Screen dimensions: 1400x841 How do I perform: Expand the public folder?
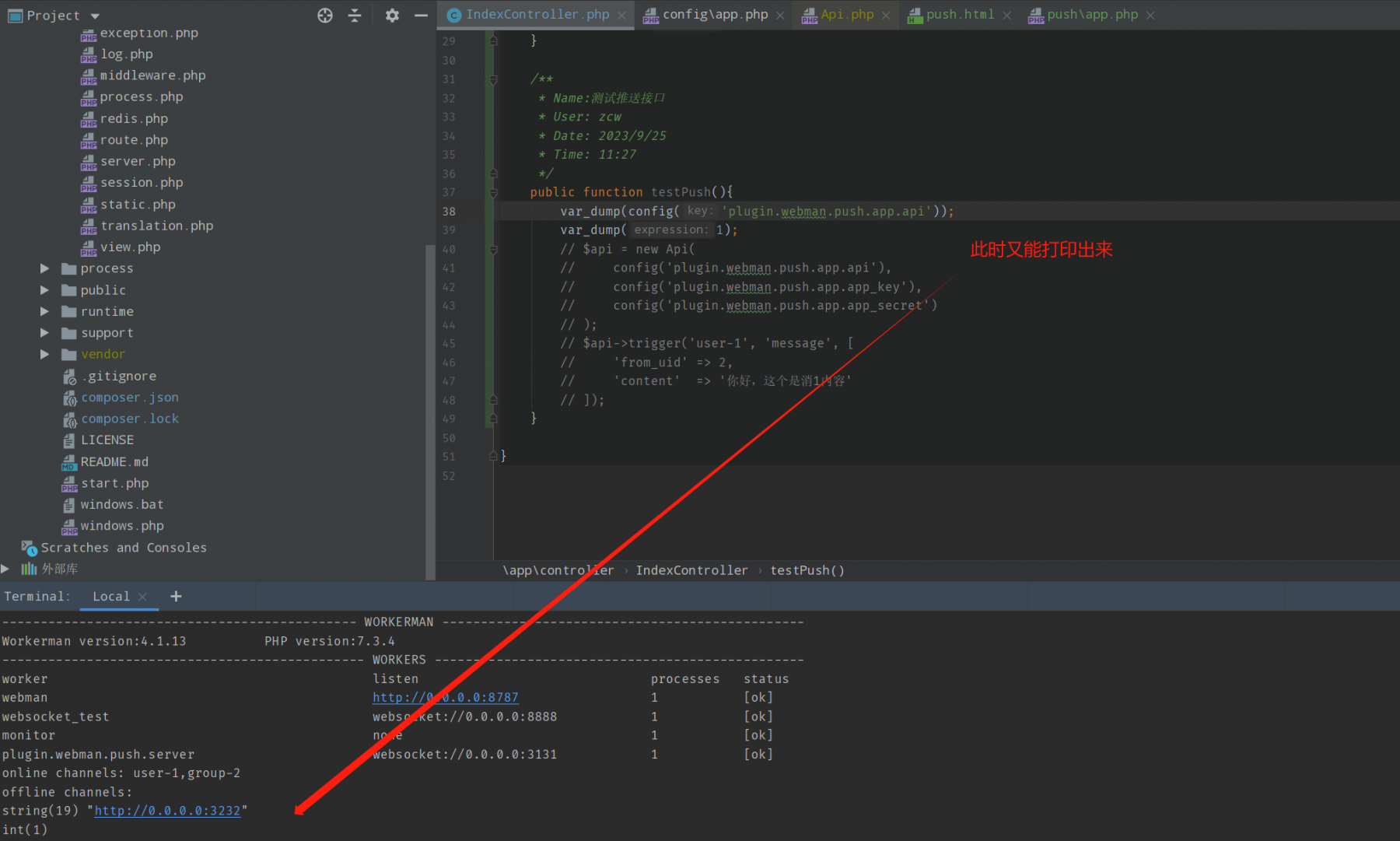coord(44,290)
